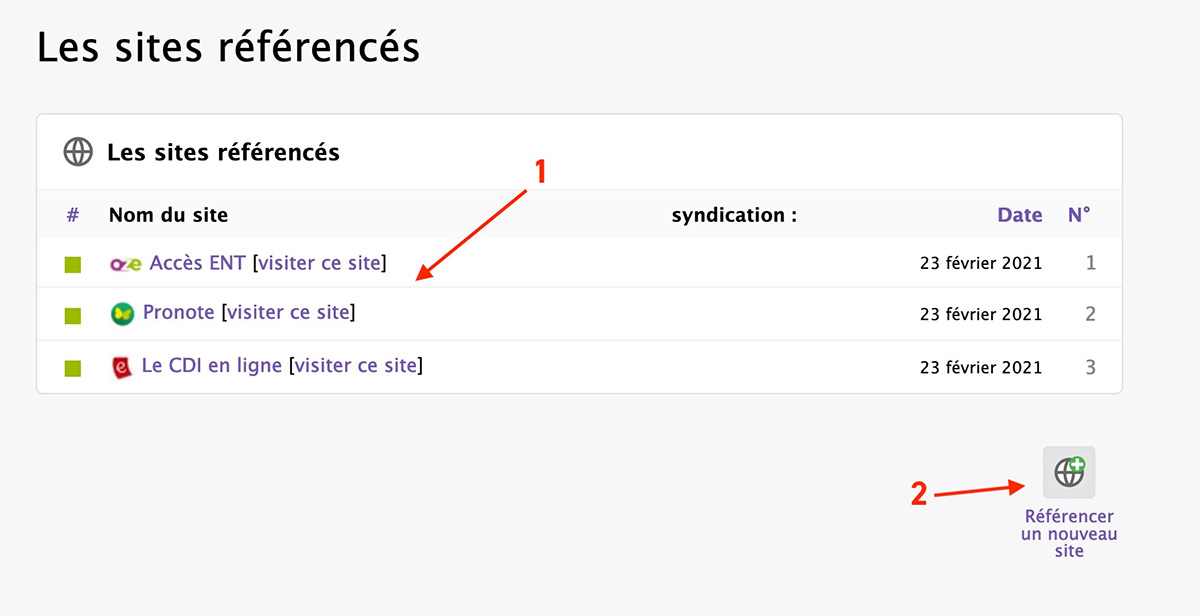
Task: Click the red CDI en ligne icon
Action: click(x=122, y=367)
